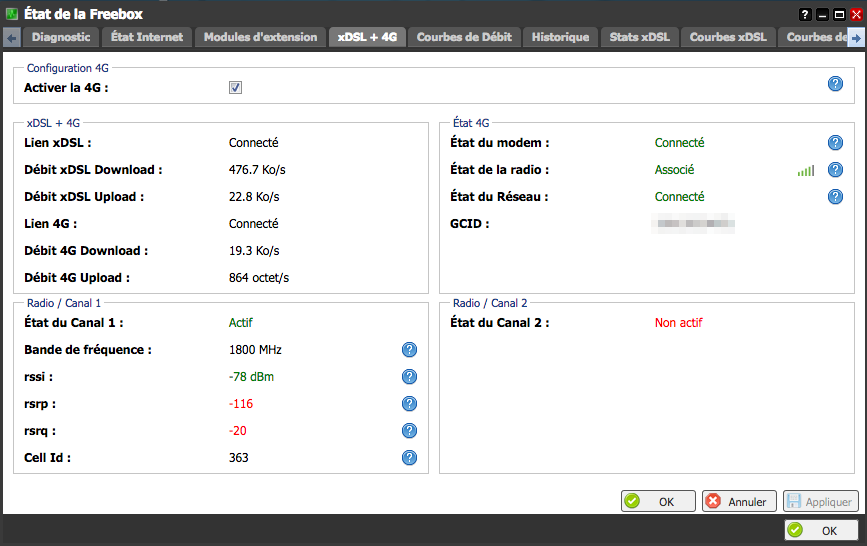This screenshot has height=546, width=867.
Task: Show help for rsrp value
Action: (409, 404)
